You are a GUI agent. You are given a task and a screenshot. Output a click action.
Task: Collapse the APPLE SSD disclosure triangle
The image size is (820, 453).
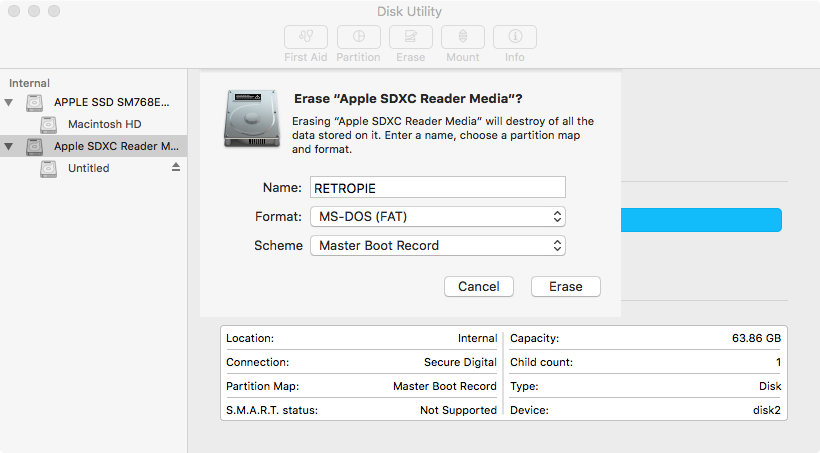[x=10, y=102]
